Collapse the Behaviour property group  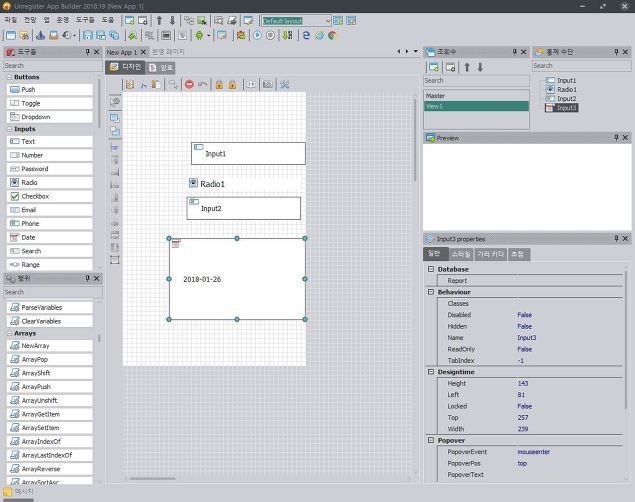(x=431, y=292)
